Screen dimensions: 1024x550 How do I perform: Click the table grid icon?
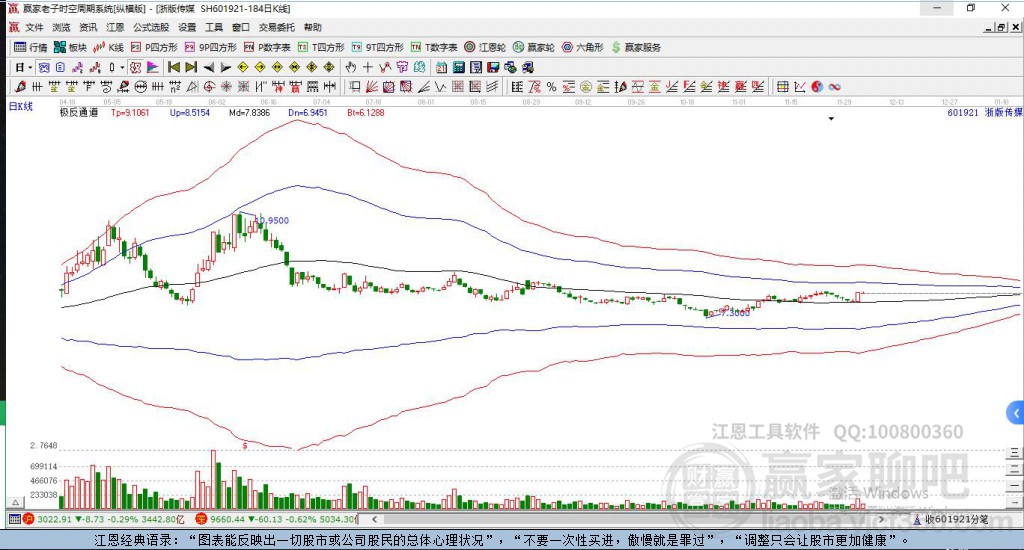point(783,87)
